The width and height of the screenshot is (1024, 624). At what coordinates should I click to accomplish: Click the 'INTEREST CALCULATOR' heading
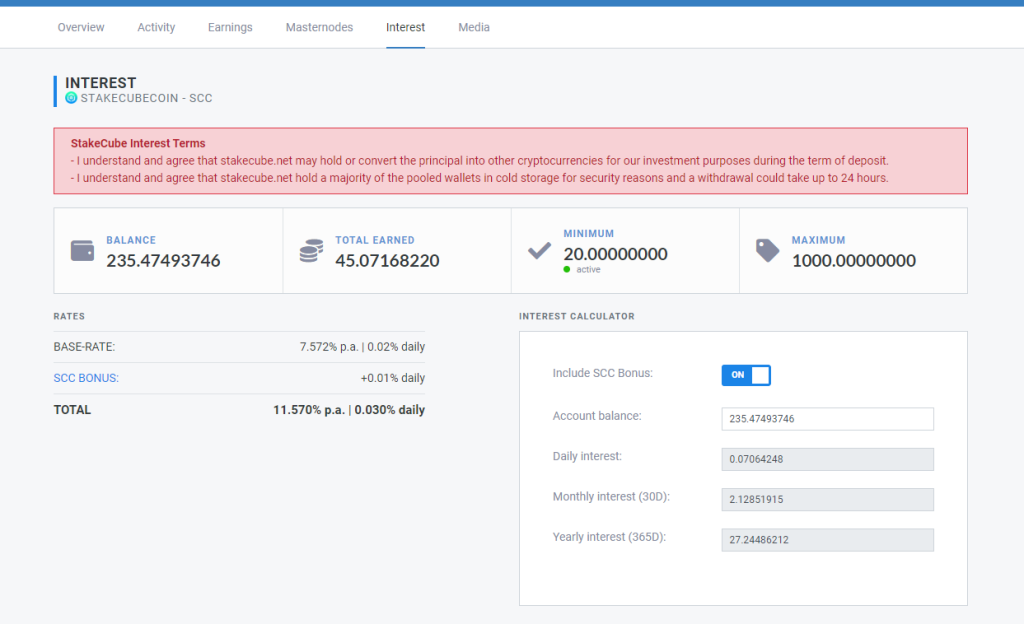[x=577, y=316]
